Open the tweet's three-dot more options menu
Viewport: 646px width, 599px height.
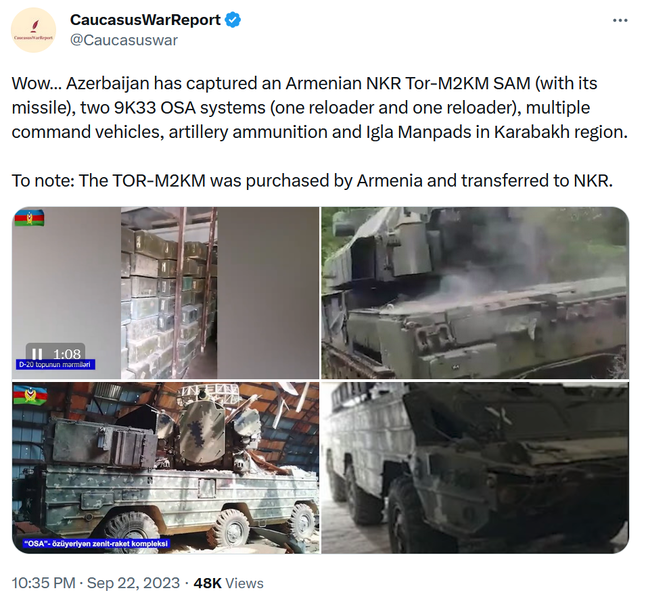point(620,20)
